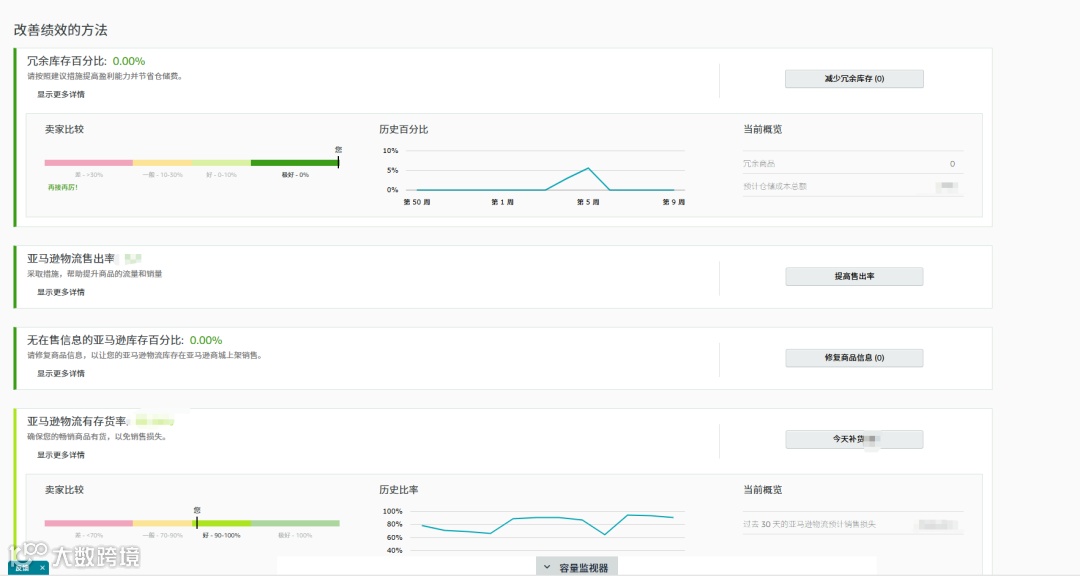Select the light green 好 - 0-10% bar segment
This screenshot has height=576, width=1080.
coord(221,163)
